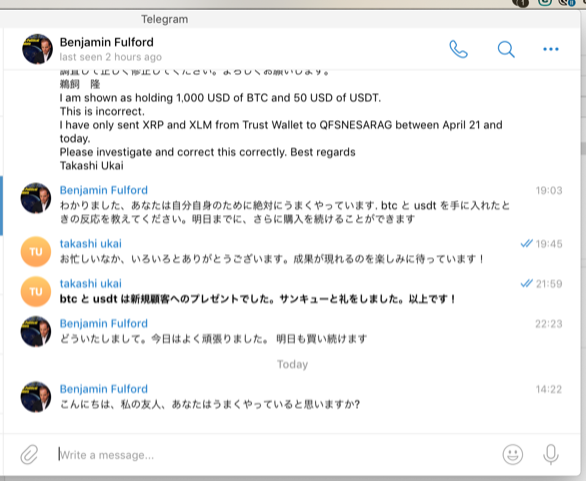Click the TU avatar on 21:59 message
Image resolution: width=586 pixels, height=481 pixels.
click(x=36, y=292)
